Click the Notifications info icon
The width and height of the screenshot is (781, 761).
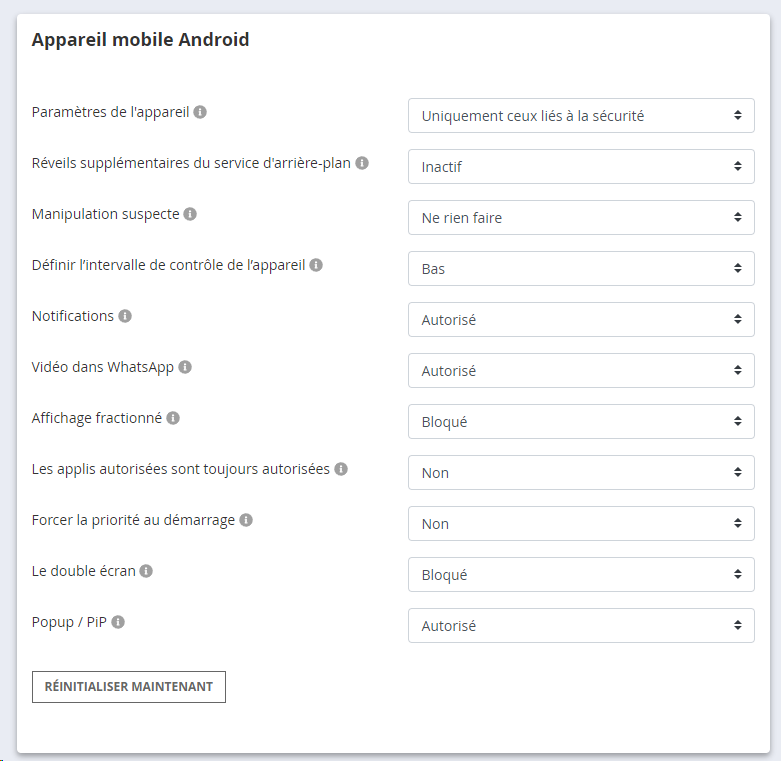pos(125,316)
